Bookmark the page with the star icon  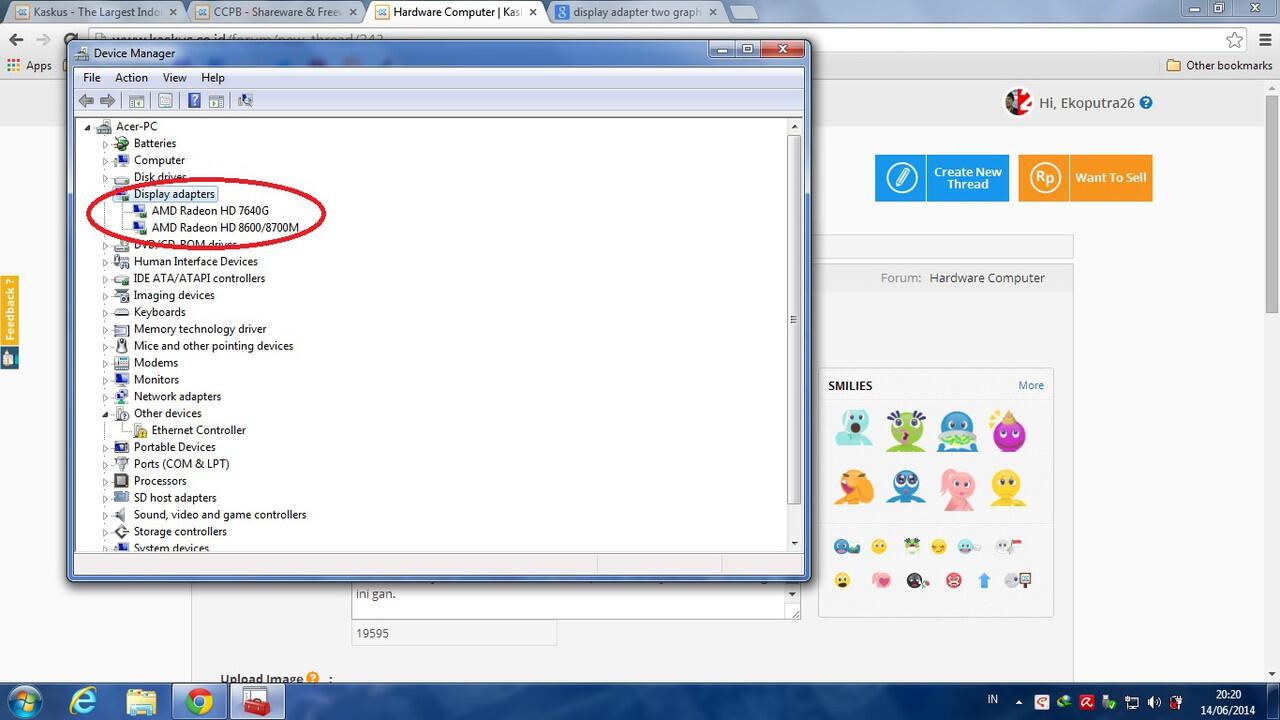(1235, 40)
